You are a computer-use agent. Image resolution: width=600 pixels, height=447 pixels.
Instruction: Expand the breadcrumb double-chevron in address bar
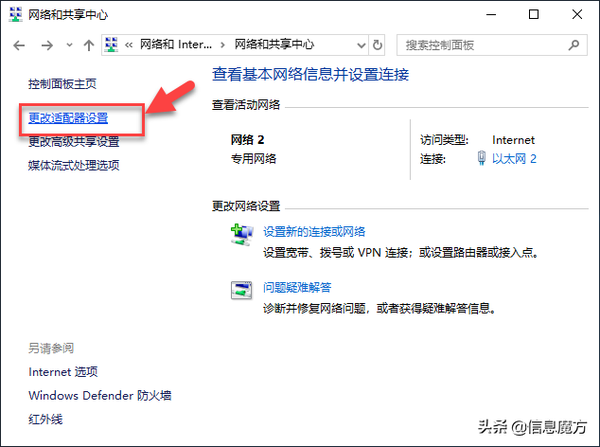click(129, 45)
